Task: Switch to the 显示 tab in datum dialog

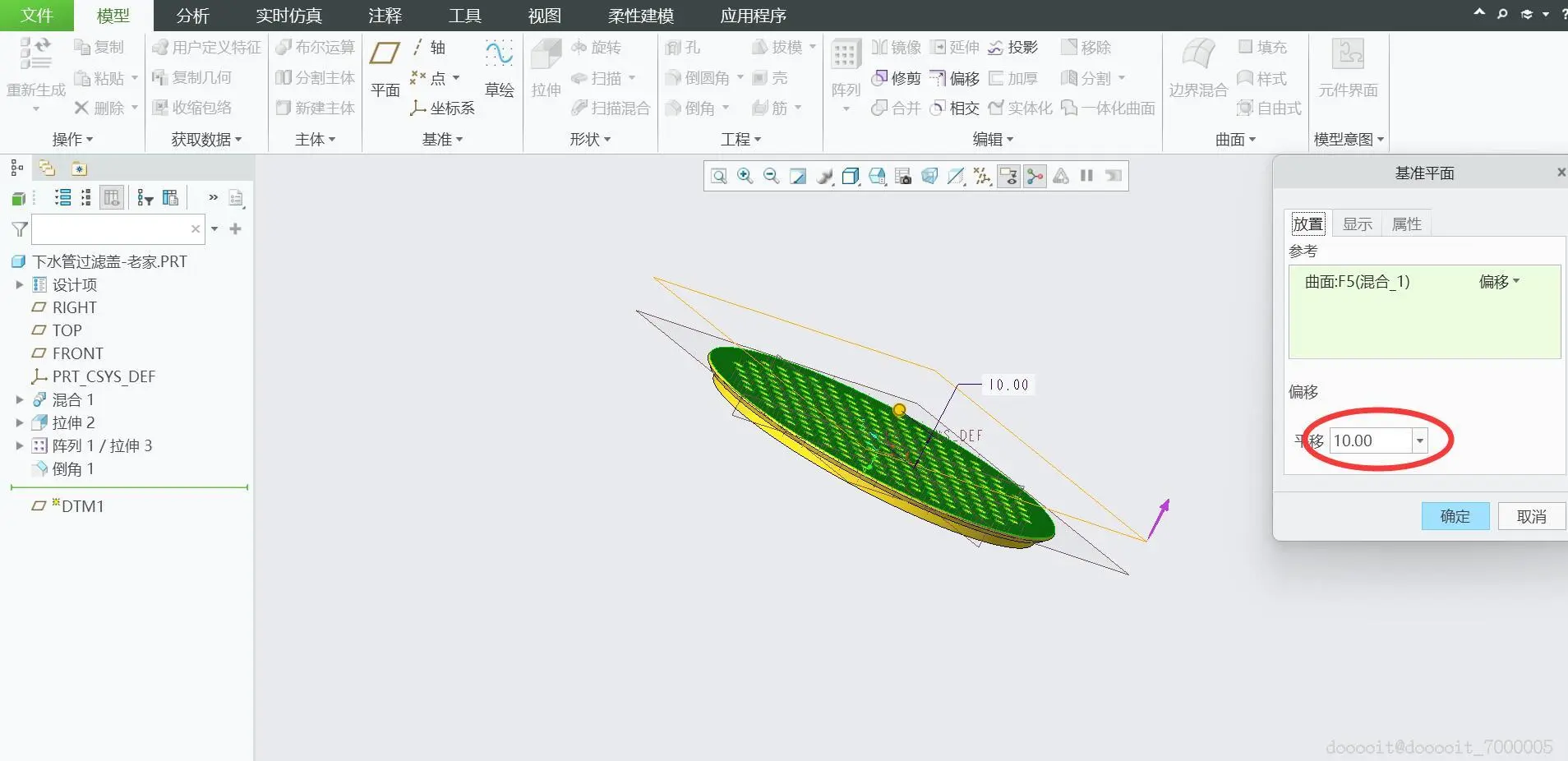Action: tap(1358, 224)
